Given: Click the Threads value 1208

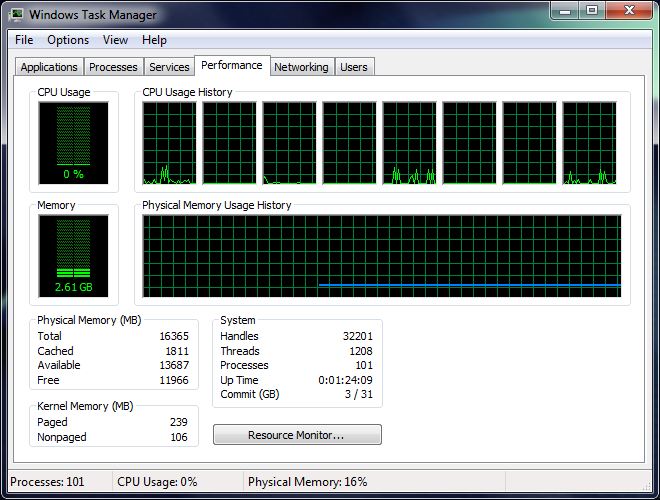Looking at the screenshot, I should [x=361, y=351].
